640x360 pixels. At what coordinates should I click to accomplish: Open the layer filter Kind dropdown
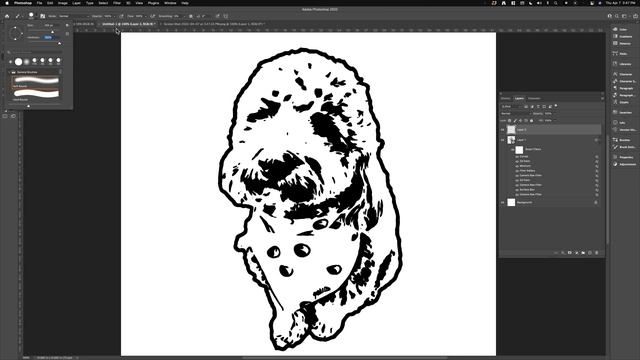(x=511, y=107)
